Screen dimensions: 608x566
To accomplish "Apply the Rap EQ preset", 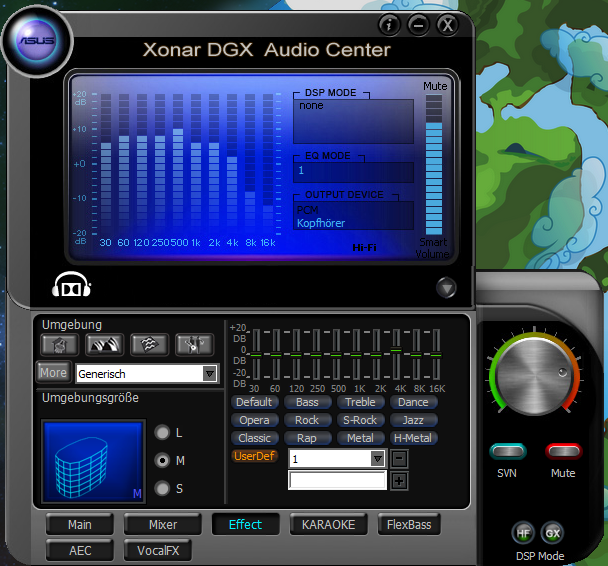I will click(307, 438).
